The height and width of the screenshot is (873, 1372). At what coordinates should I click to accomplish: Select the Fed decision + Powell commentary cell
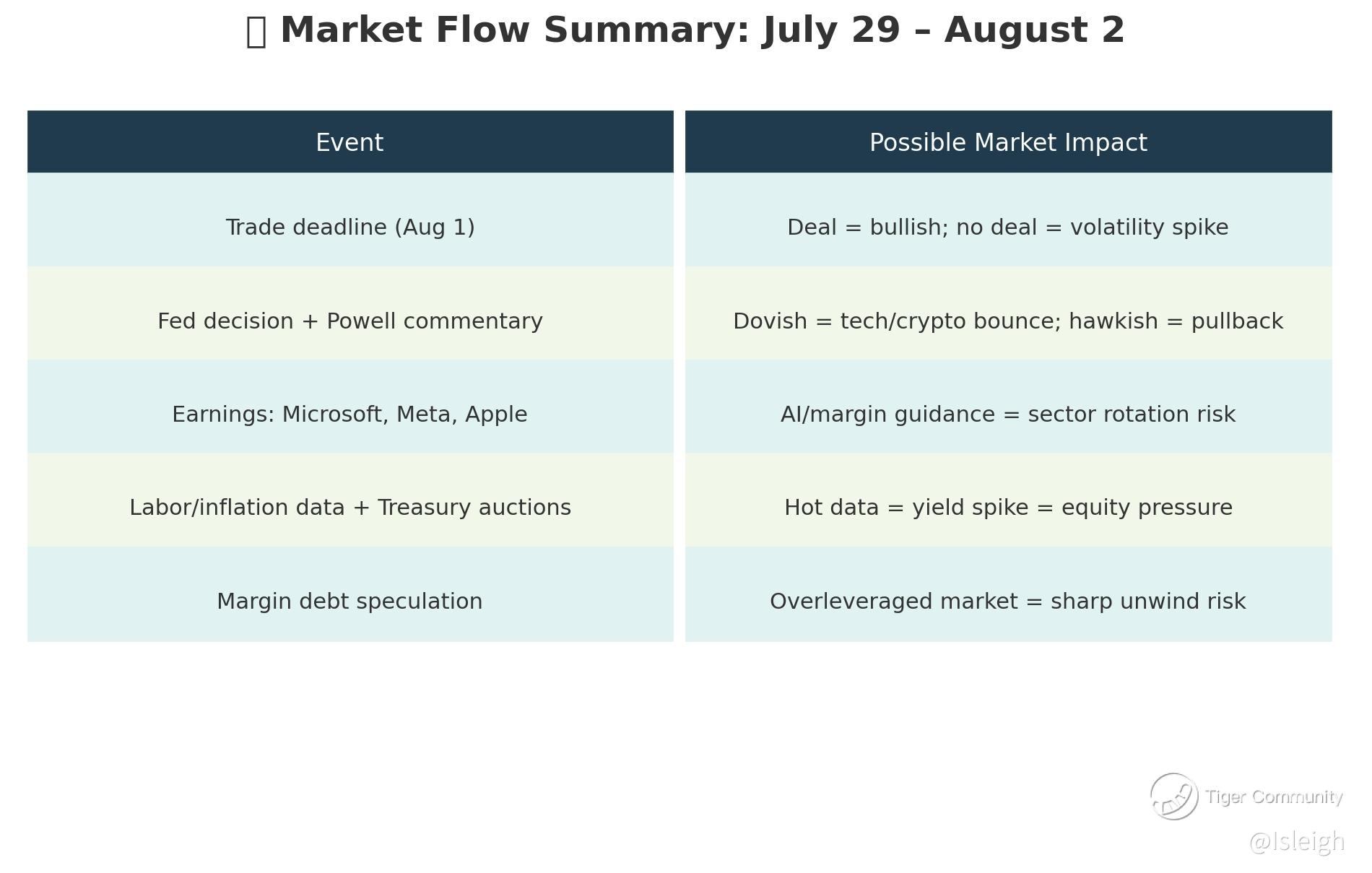click(350, 321)
